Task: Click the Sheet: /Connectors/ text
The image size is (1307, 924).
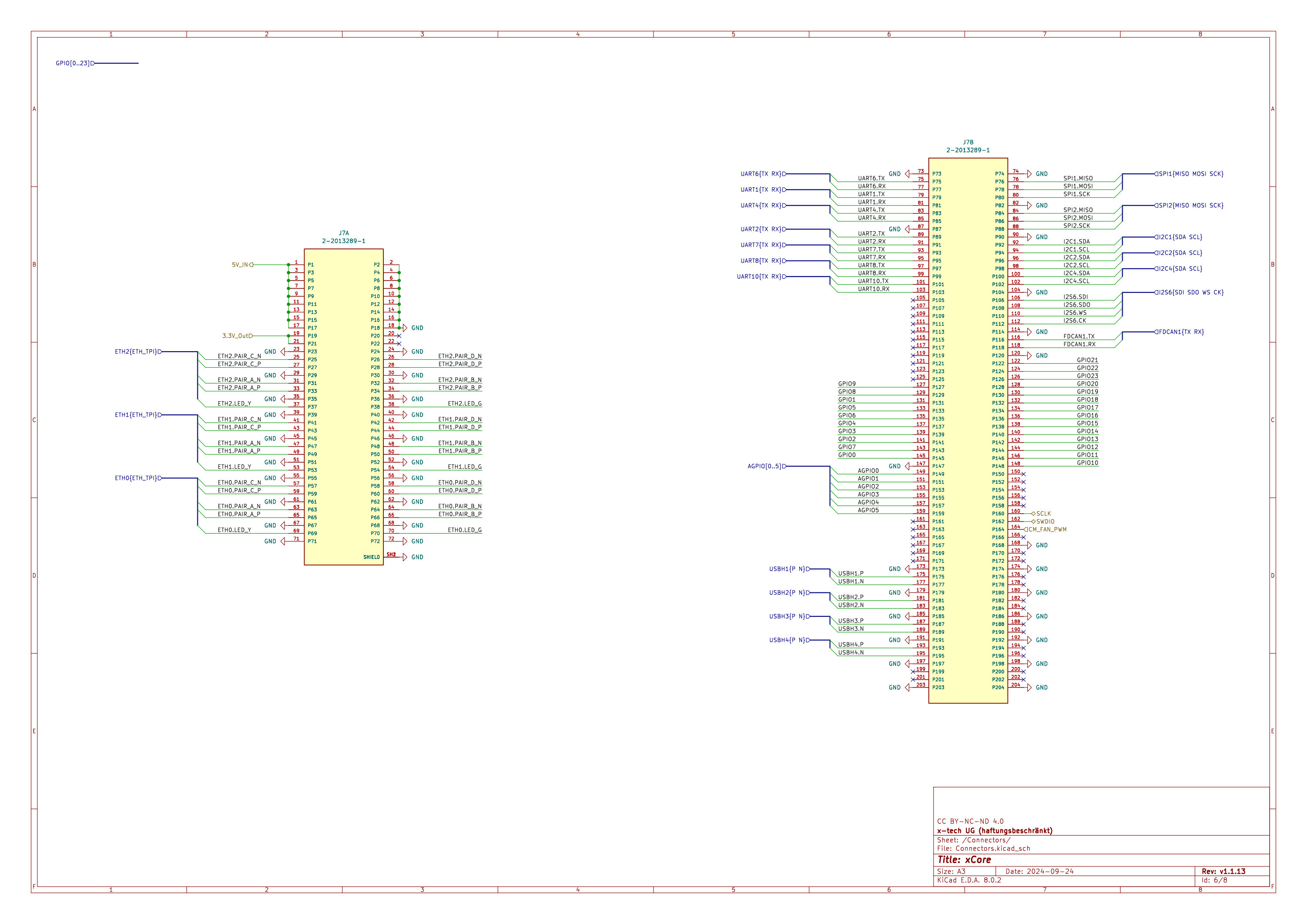Action: (974, 840)
